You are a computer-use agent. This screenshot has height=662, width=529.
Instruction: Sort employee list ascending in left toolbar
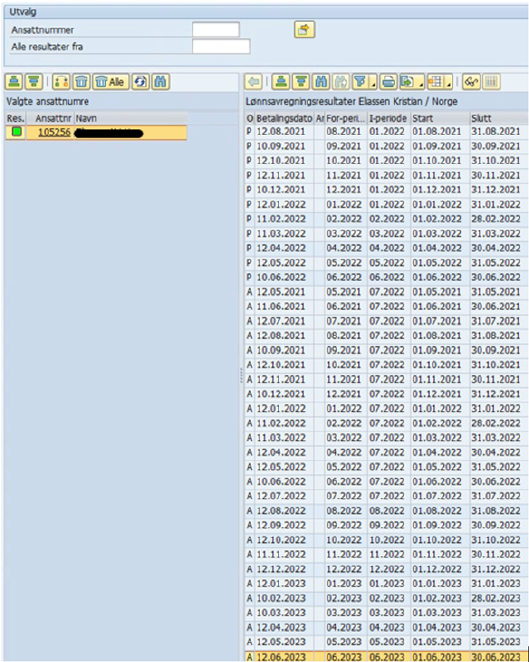pyautogui.click(x=14, y=81)
